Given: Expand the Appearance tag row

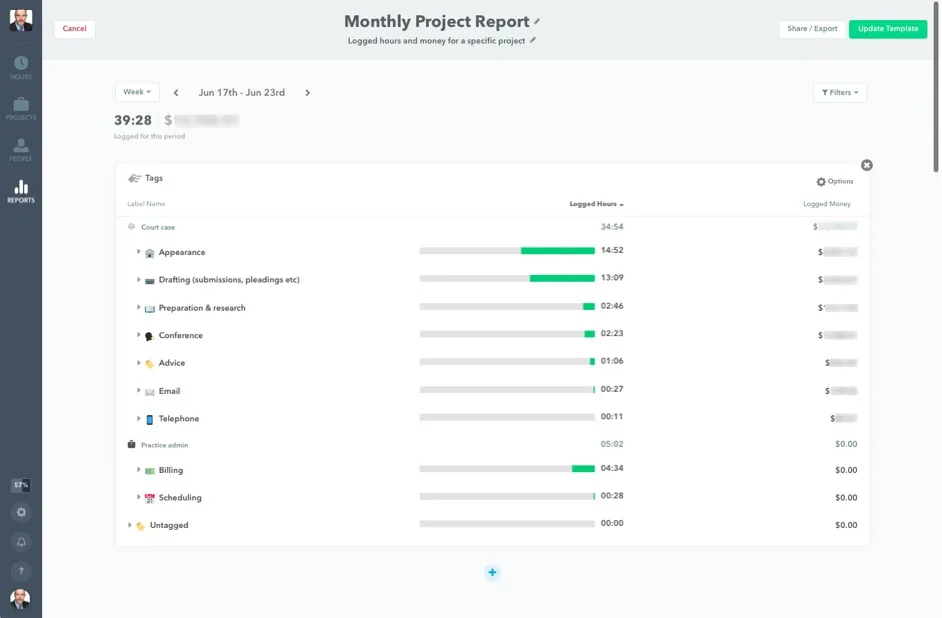Looking at the screenshot, I should (139, 252).
